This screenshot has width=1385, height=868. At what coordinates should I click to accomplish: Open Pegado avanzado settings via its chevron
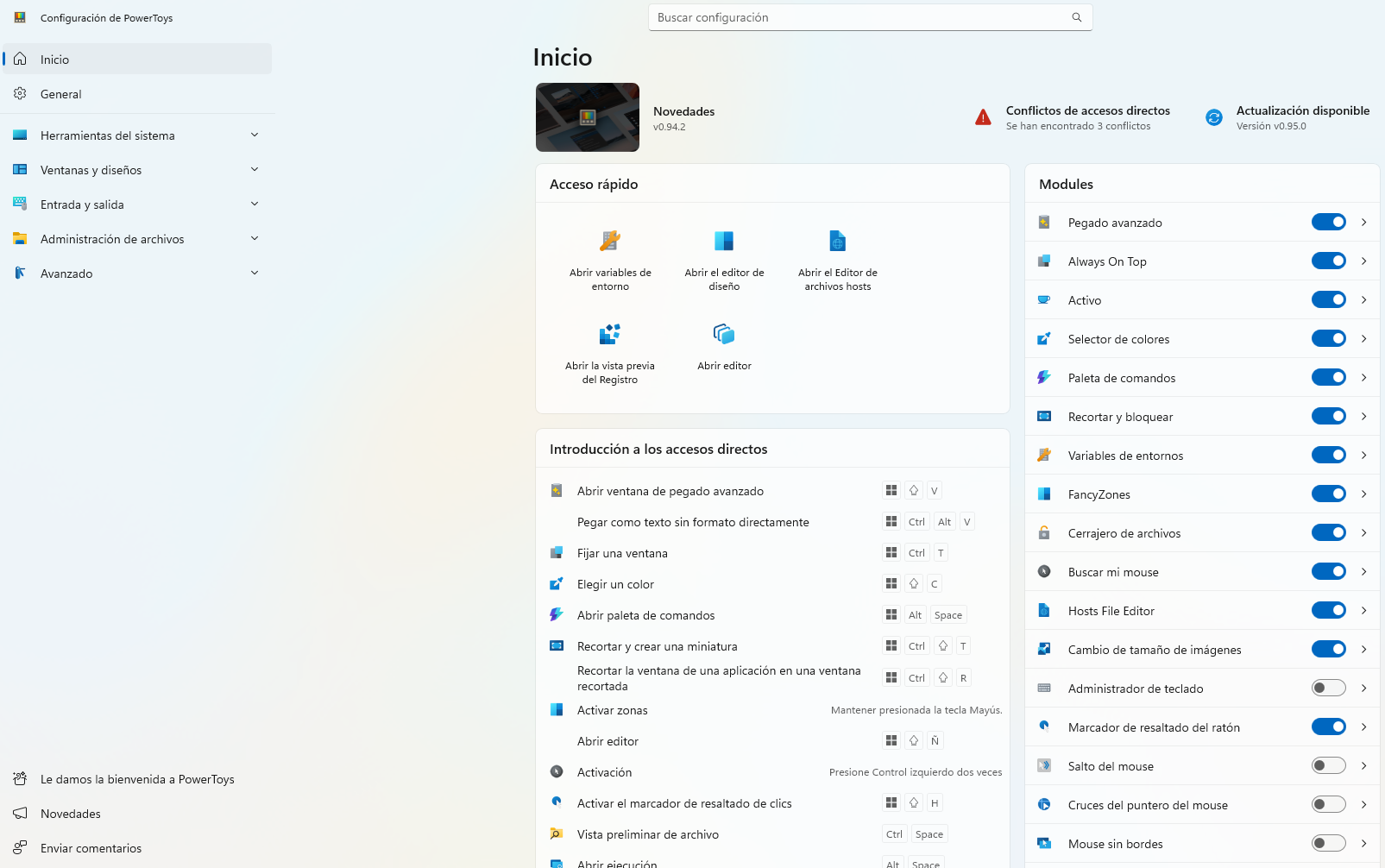1363,222
